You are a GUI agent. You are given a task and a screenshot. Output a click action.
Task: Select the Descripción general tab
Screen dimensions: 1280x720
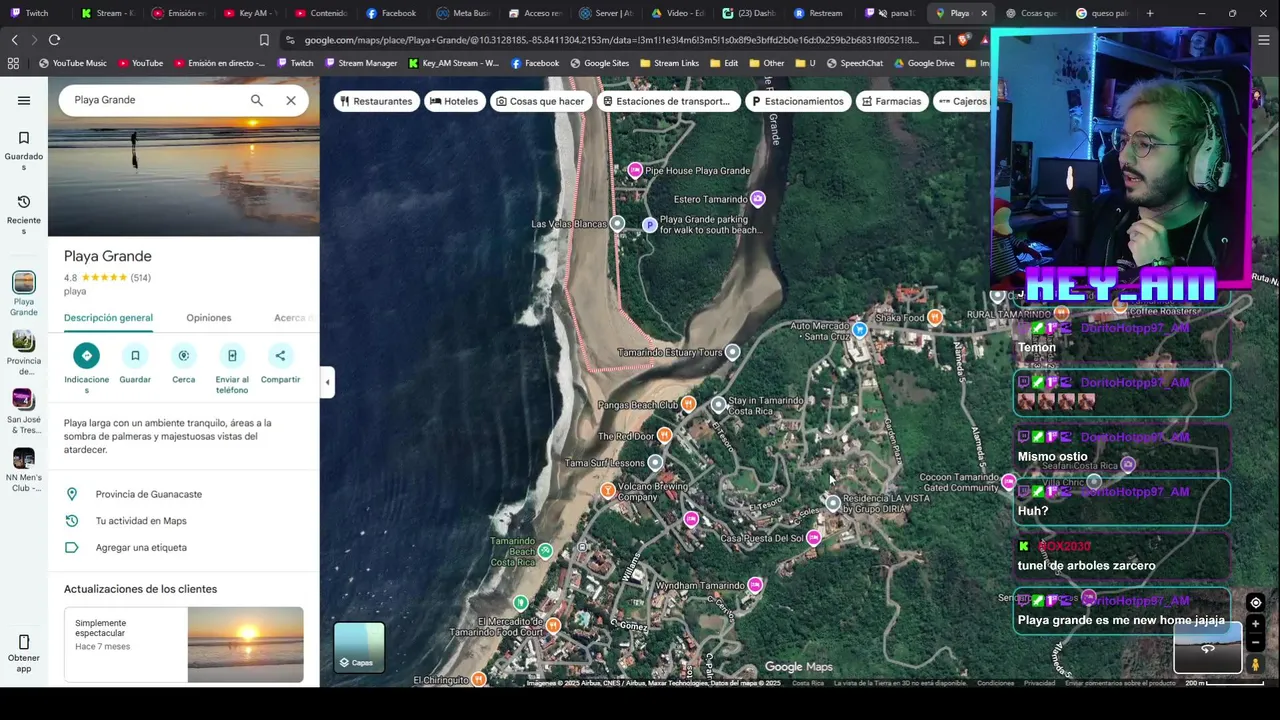pyautogui.click(x=108, y=318)
